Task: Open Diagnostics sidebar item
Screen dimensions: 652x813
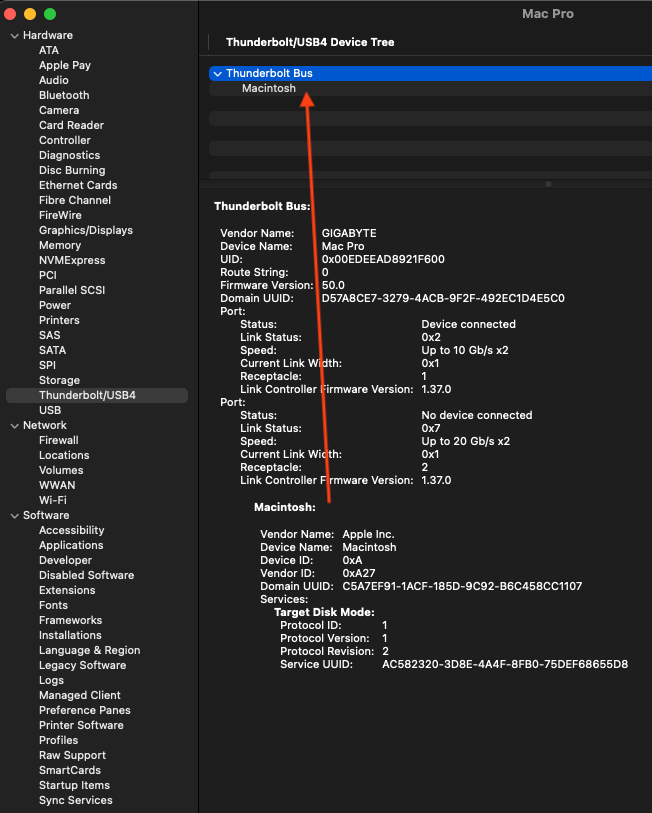Action: 69,156
